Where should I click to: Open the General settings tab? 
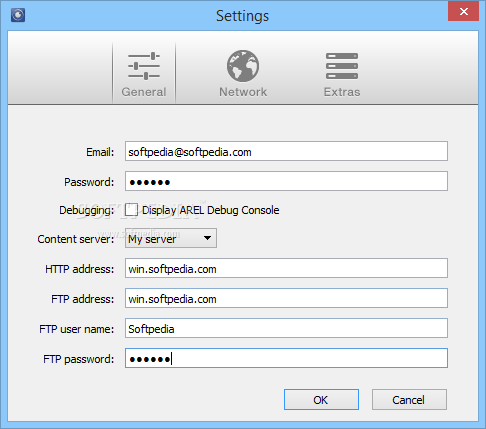(144, 73)
